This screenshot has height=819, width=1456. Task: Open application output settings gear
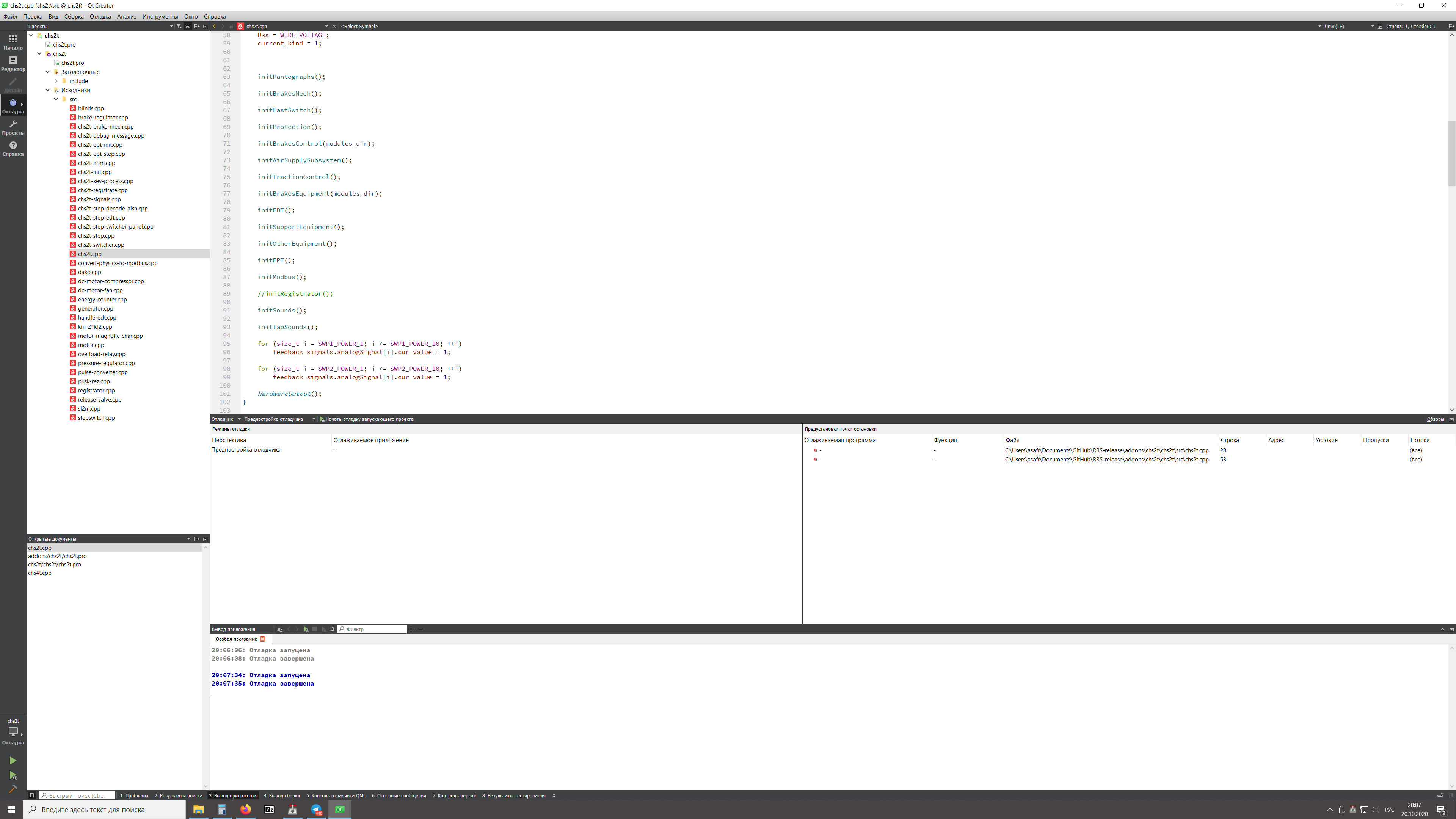coord(333,629)
